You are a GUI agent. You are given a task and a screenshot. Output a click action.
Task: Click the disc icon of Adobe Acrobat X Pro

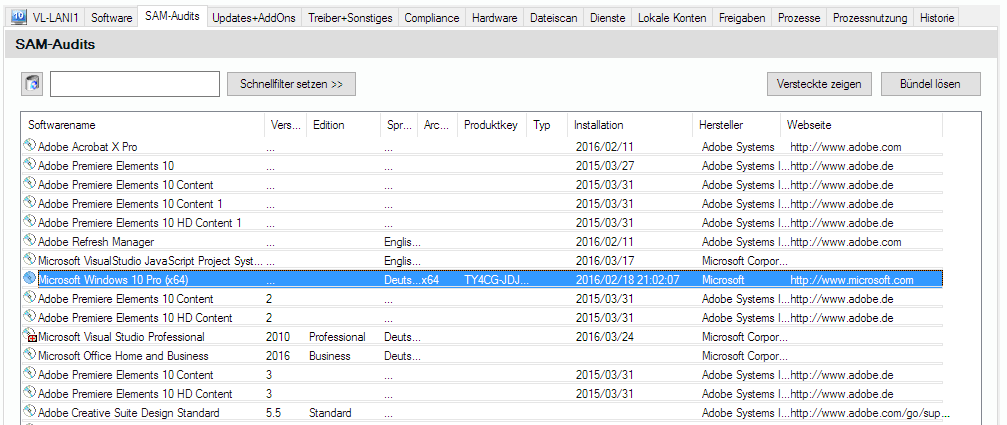pos(30,145)
